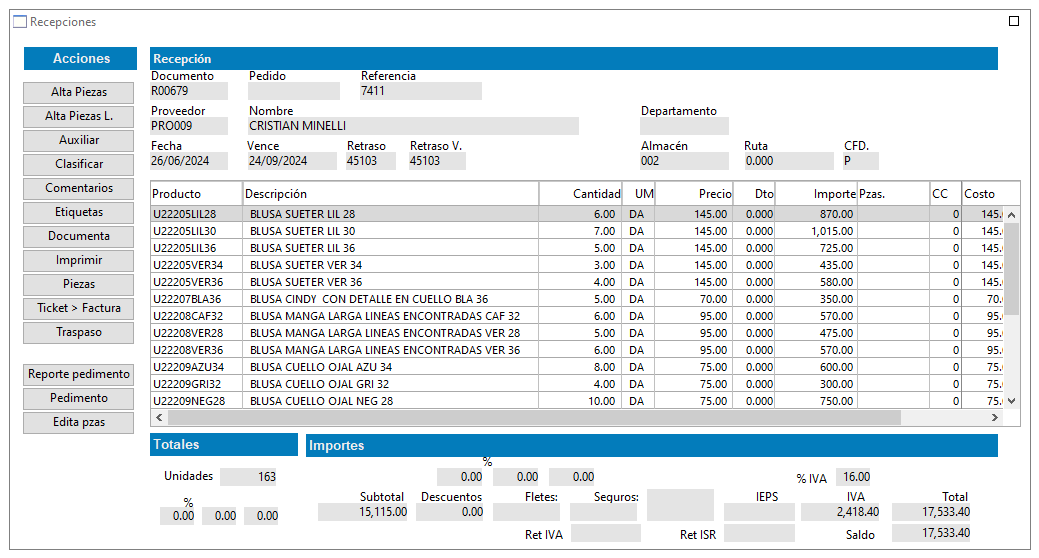The image size is (1039, 558).
Task: Click the % IVA field showing 16.00
Action: coord(855,477)
